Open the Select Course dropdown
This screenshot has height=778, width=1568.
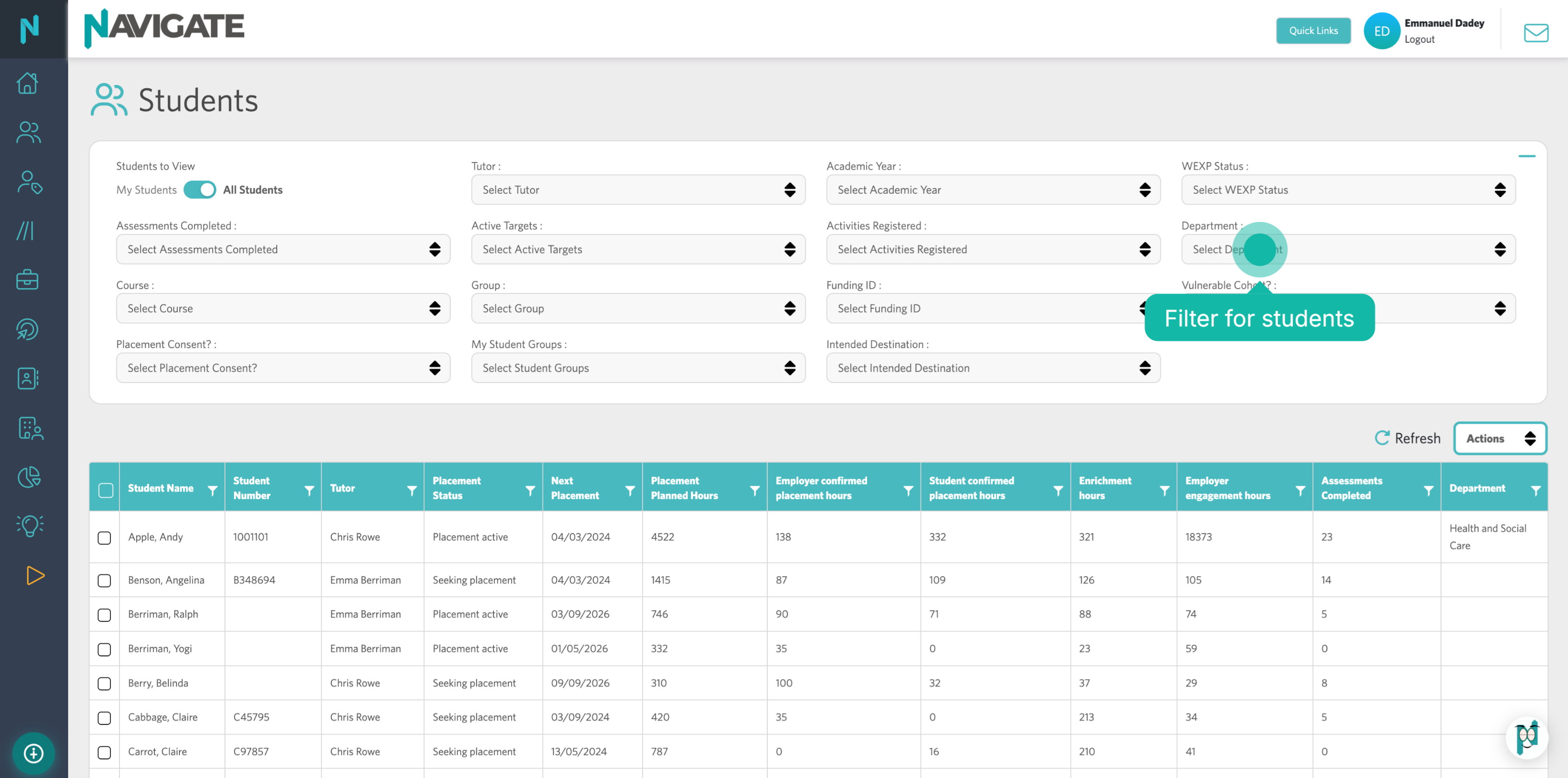(x=283, y=308)
